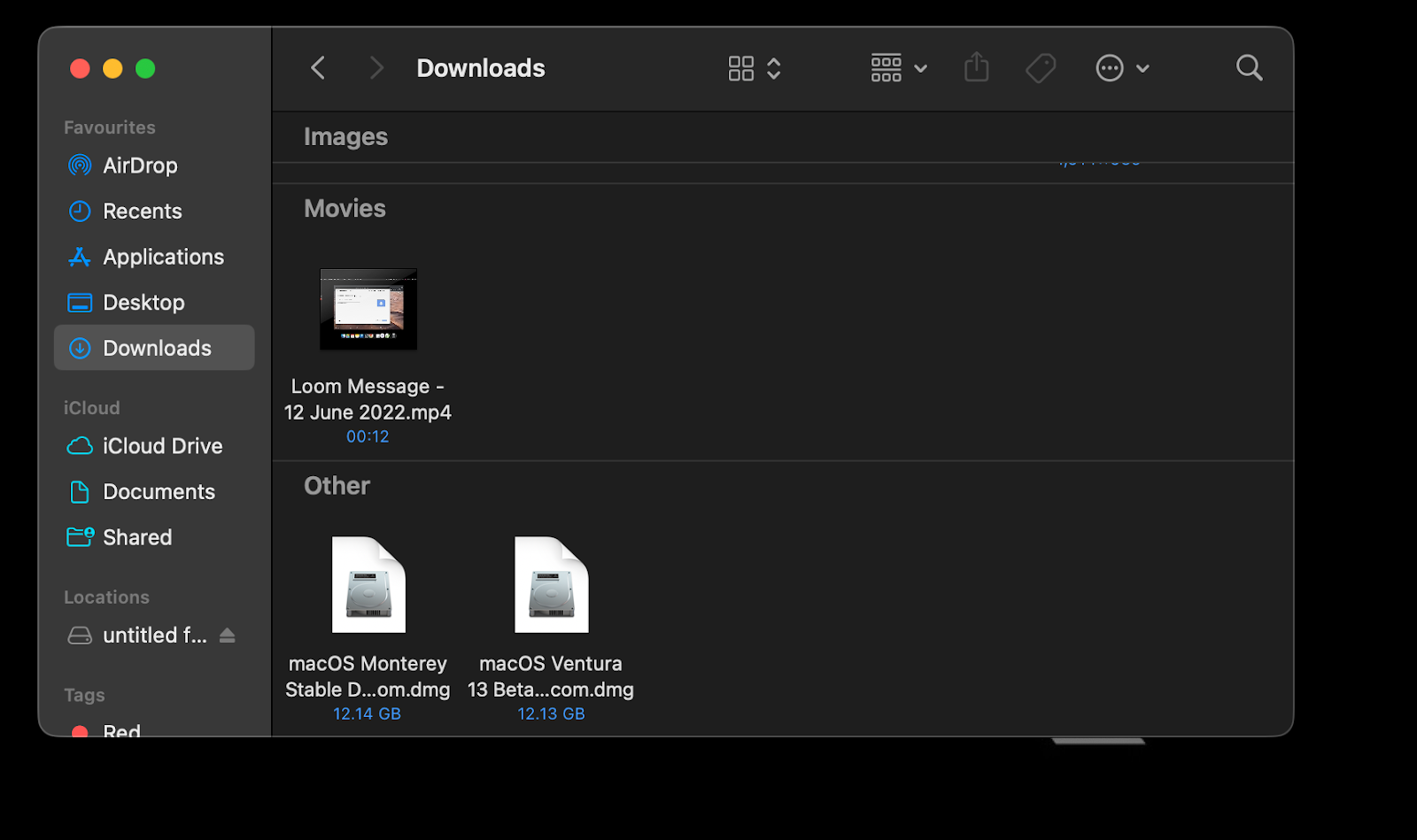Viewport: 1417px width, 840px height.
Task: Click the AirDrop sidebar icon
Action: 80,166
